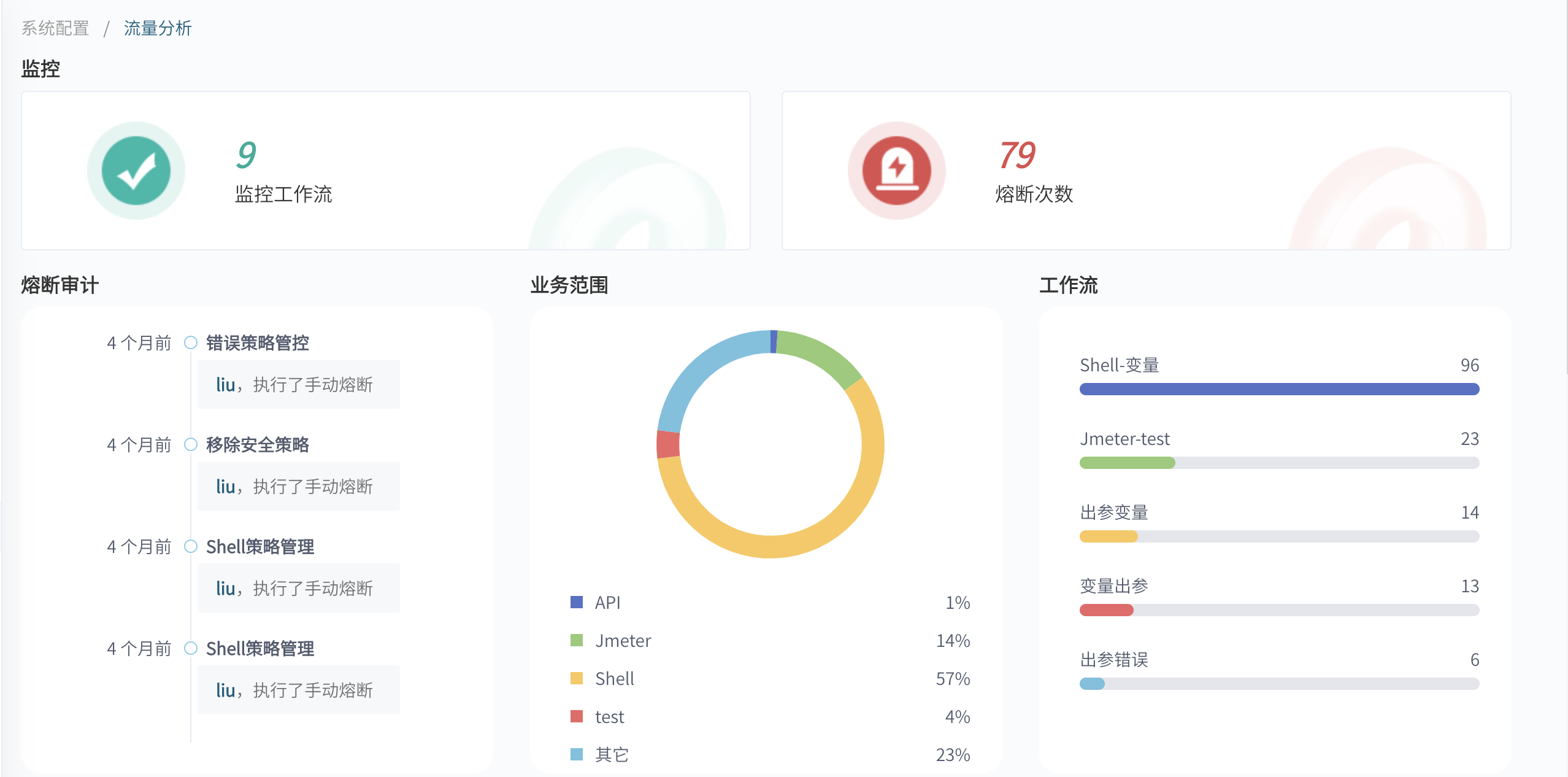Image resolution: width=1568 pixels, height=777 pixels.
Task: Open the 监控工作流 count card
Action: pos(385,171)
